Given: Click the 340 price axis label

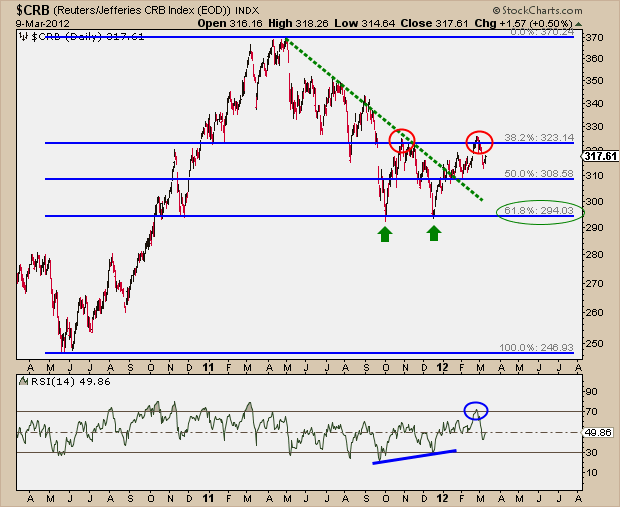Looking at the screenshot, I should click(x=595, y=103).
